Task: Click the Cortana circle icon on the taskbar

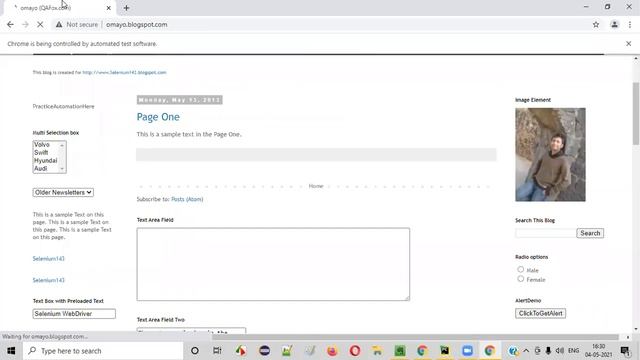Action: point(195,351)
